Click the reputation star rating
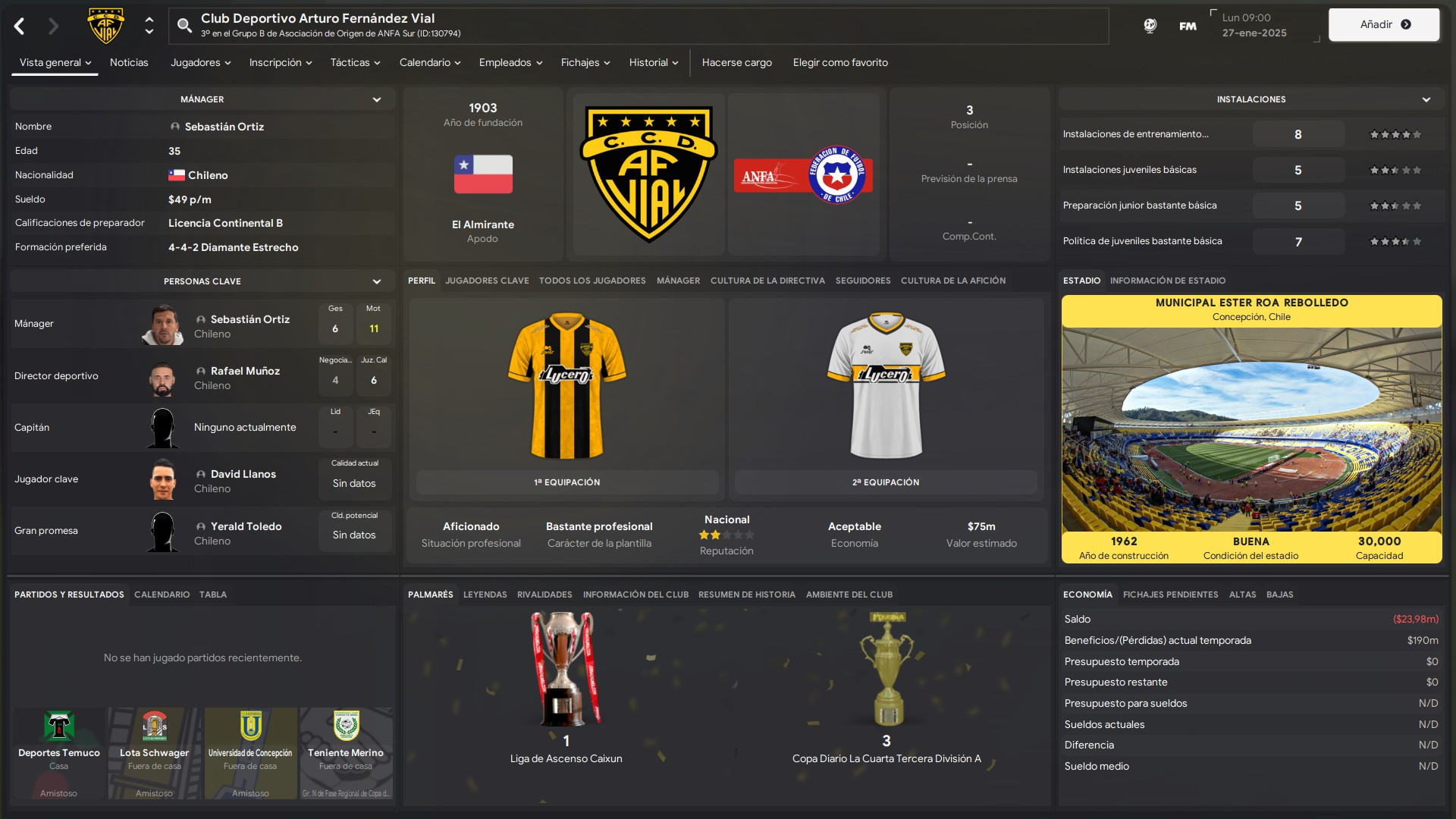The height and width of the screenshot is (819, 1456). 726,535
